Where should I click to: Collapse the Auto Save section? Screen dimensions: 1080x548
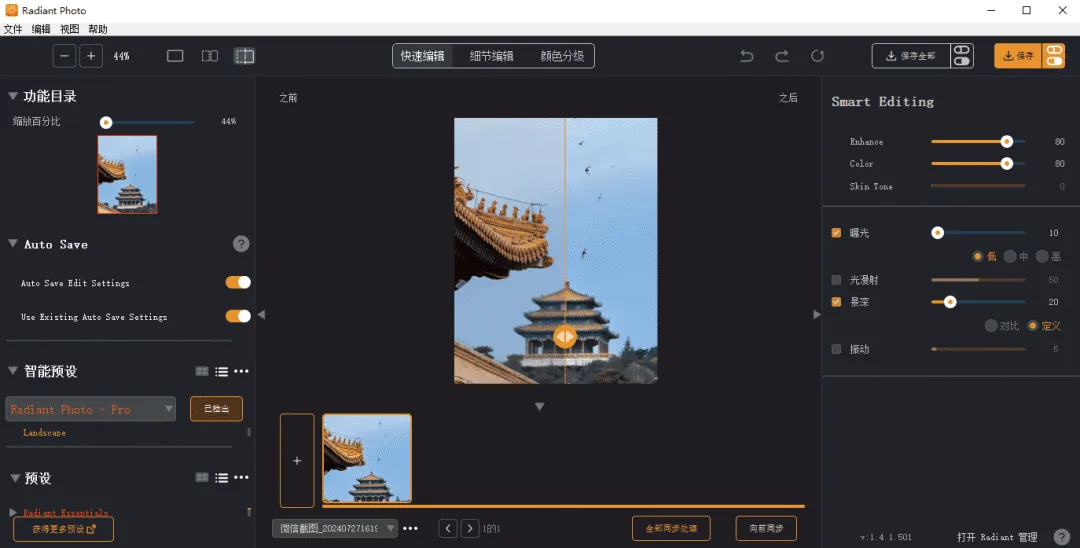(x=12, y=243)
